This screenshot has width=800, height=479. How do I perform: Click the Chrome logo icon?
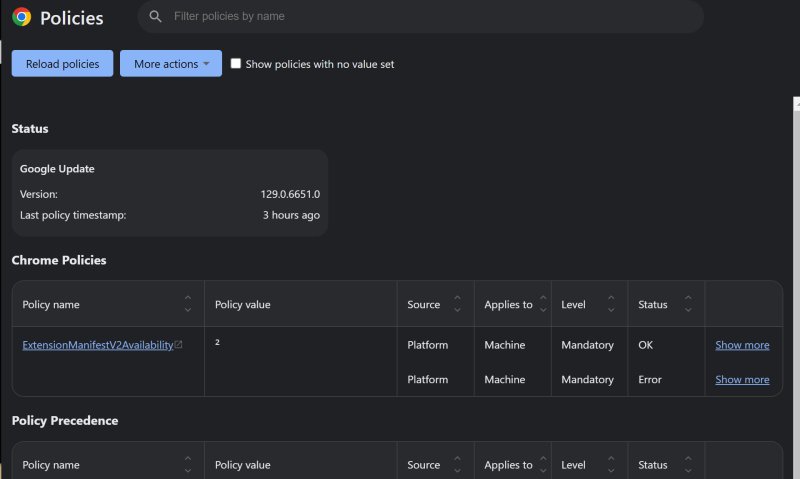click(x=21, y=17)
